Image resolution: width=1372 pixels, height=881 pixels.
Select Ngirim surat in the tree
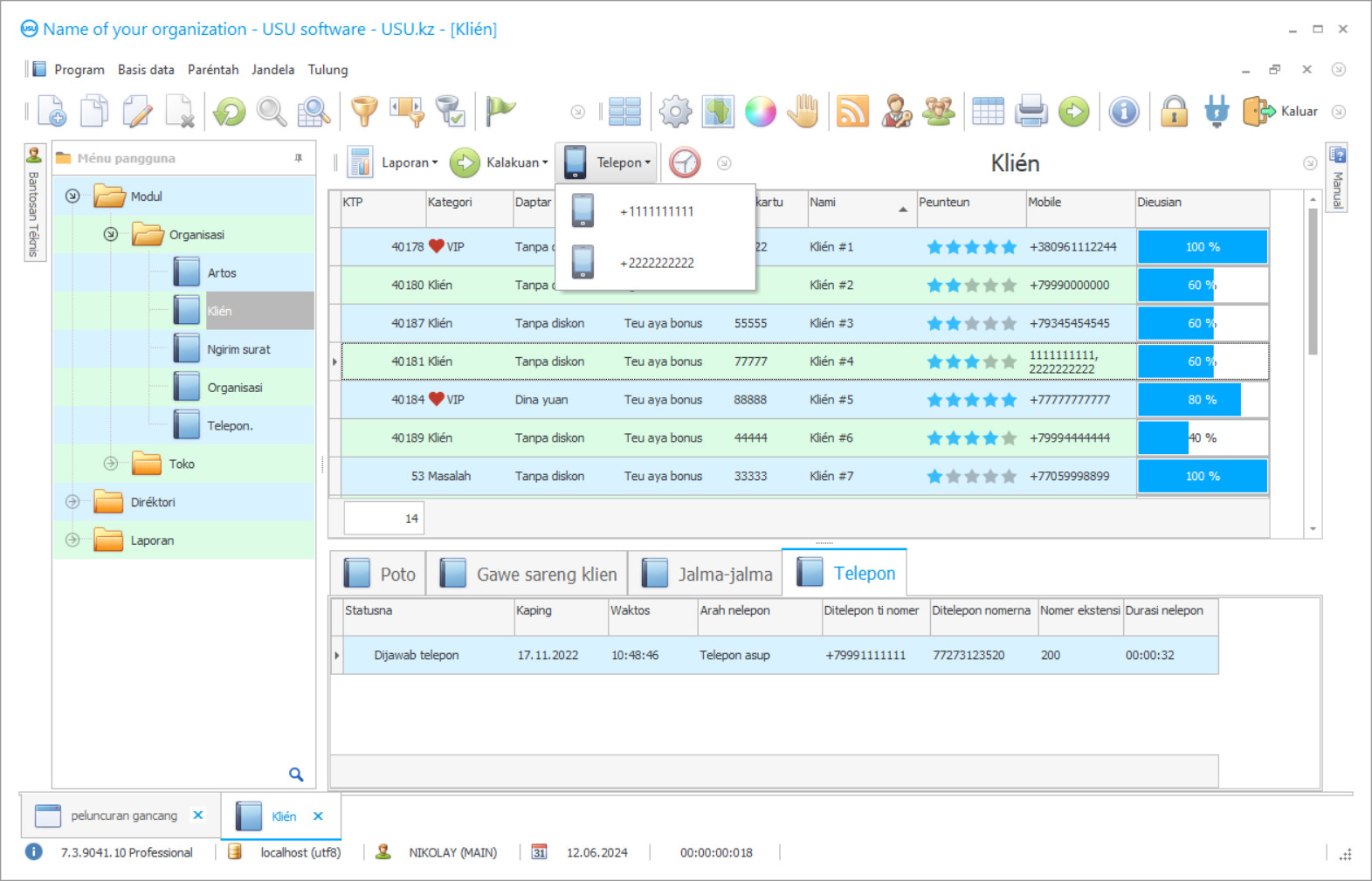pos(238,349)
